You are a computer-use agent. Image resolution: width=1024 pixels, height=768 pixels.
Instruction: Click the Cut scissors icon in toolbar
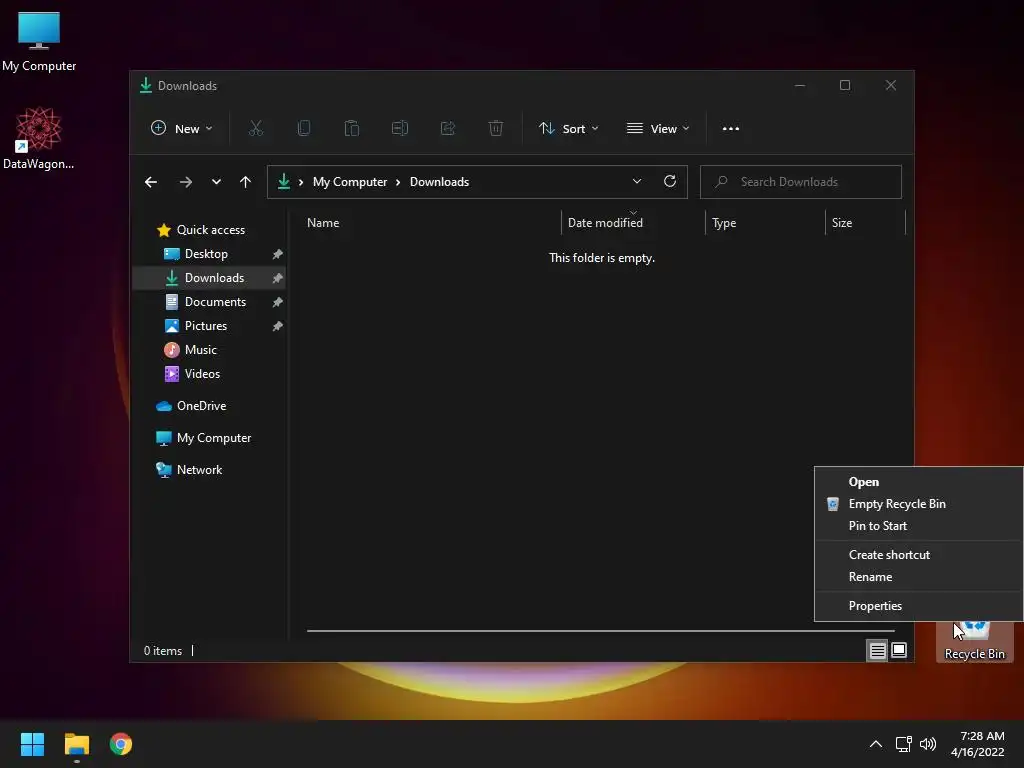[255, 129]
